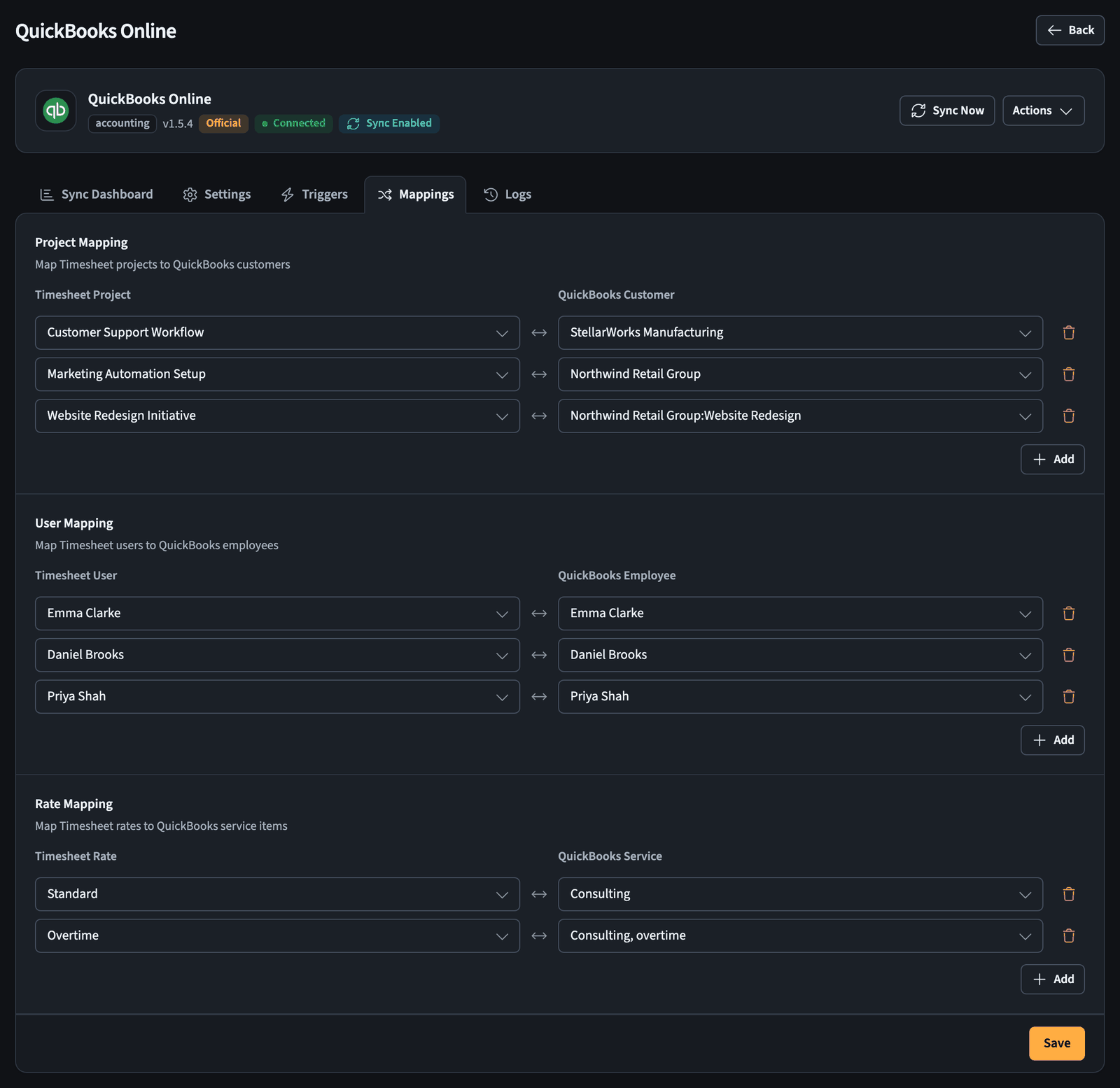The height and width of the screenshot is (1088, 1120).
Task: Click the accounting category tag
Action: pos(122,124)
